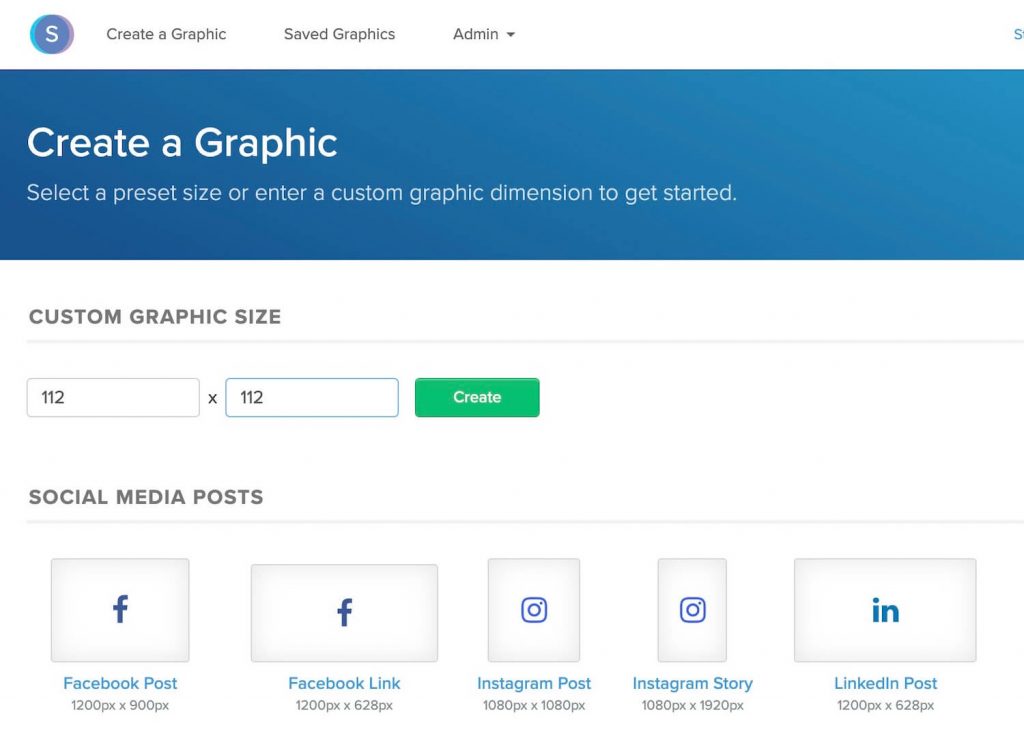Click the SOCIAL MEDIA POSTS section heading

click(146, 497)
